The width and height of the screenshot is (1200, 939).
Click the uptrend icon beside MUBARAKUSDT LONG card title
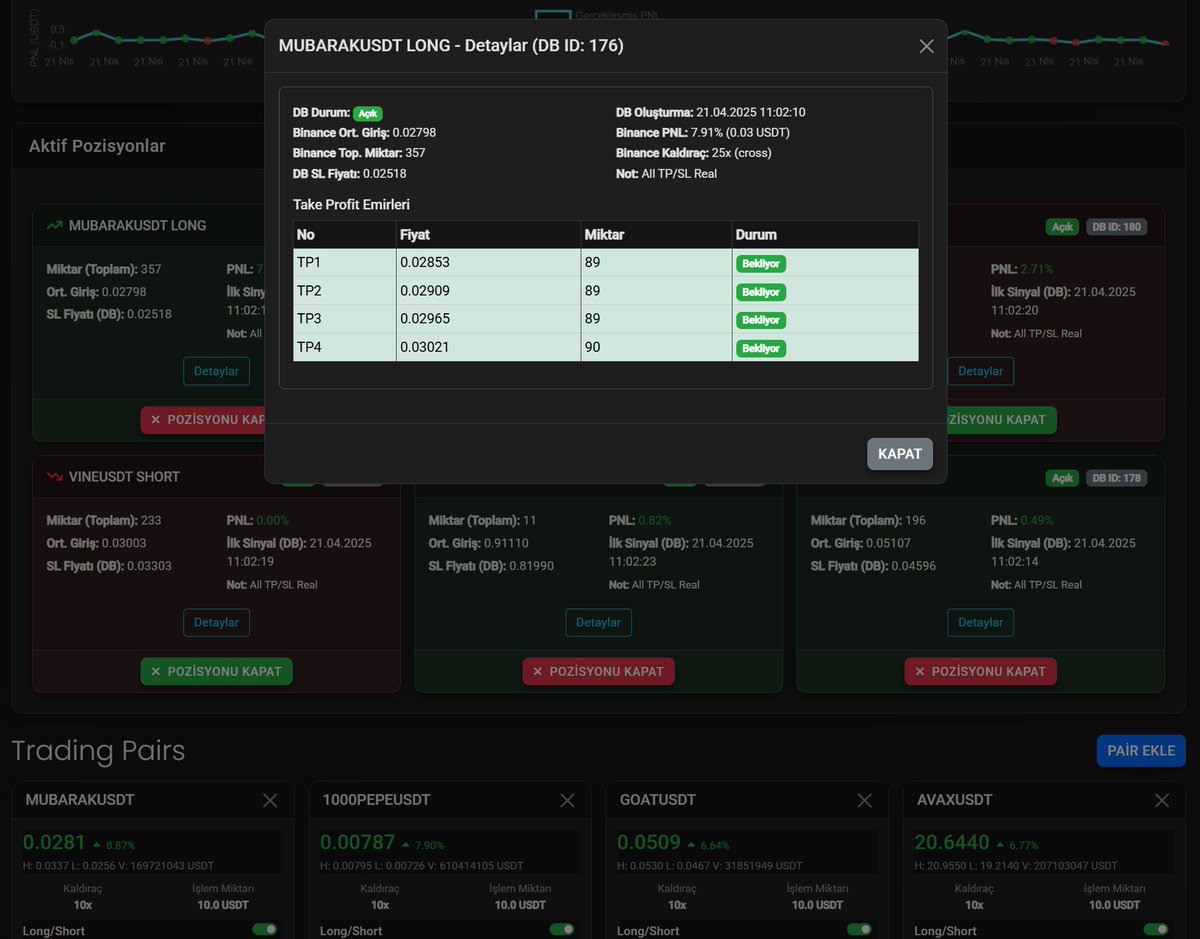click(x=54, y=225)
